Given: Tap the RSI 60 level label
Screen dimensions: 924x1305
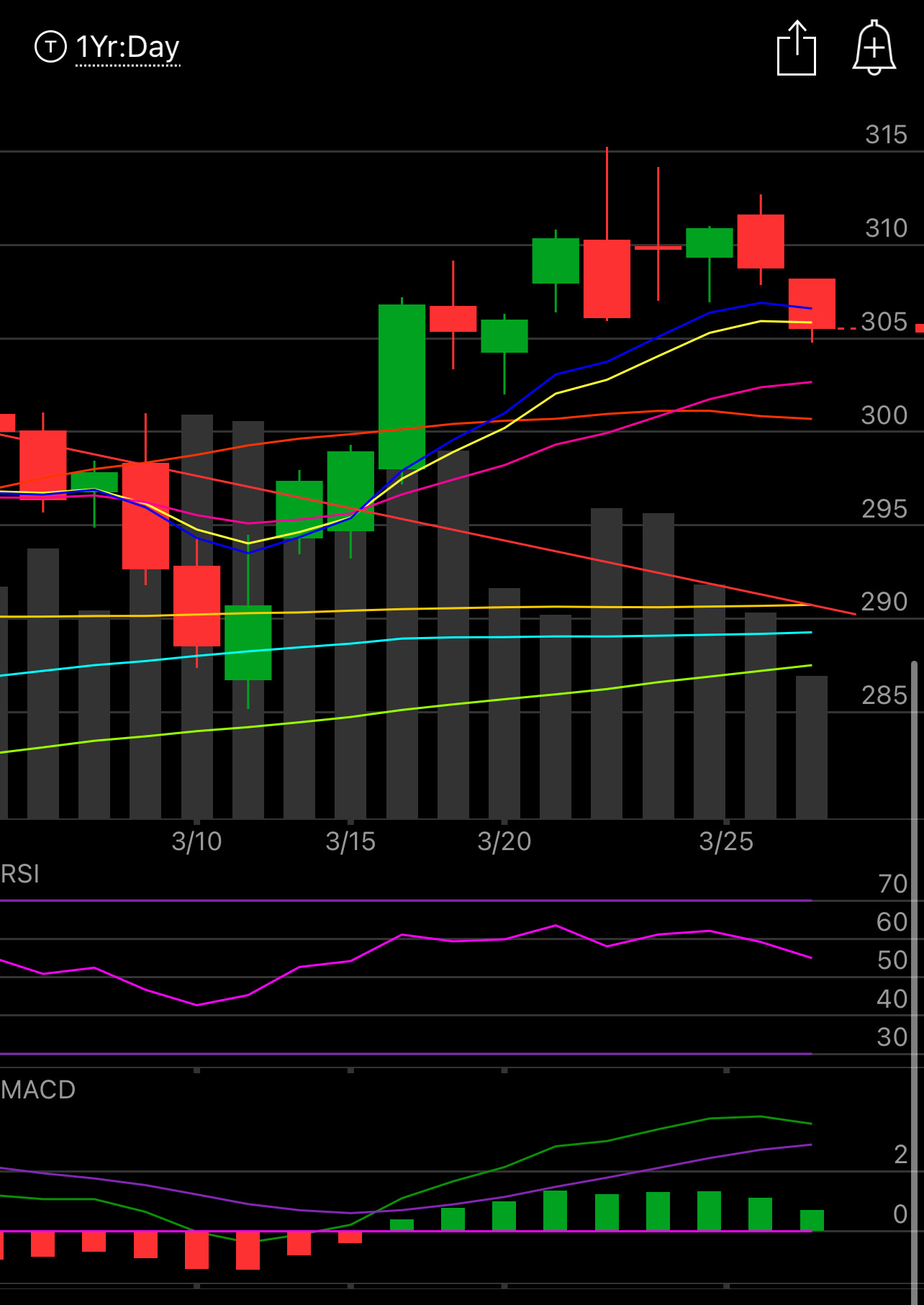Looking at the screenshot, I should [892, 922].
